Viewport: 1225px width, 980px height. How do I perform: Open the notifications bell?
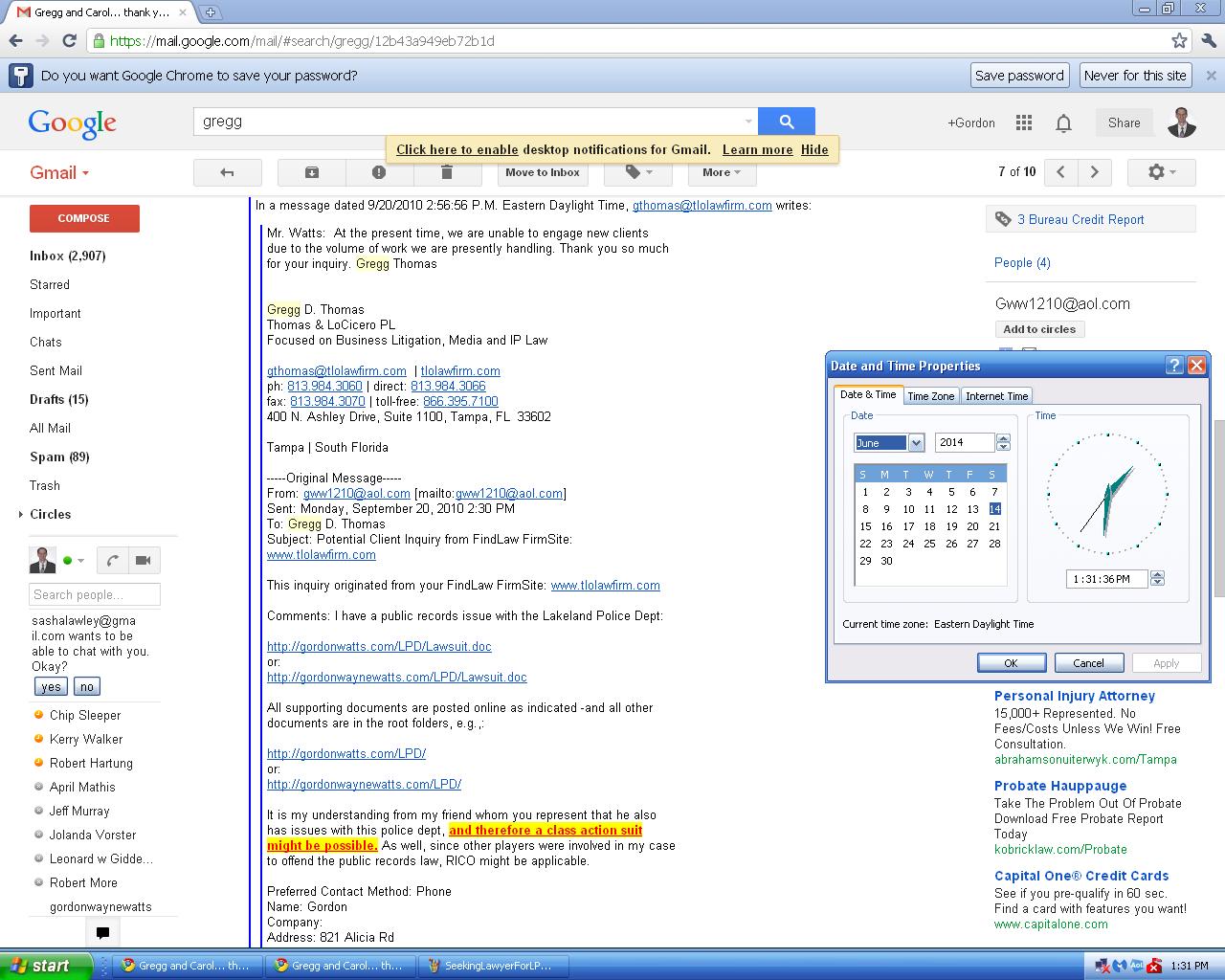click(x=1063, y=122)
